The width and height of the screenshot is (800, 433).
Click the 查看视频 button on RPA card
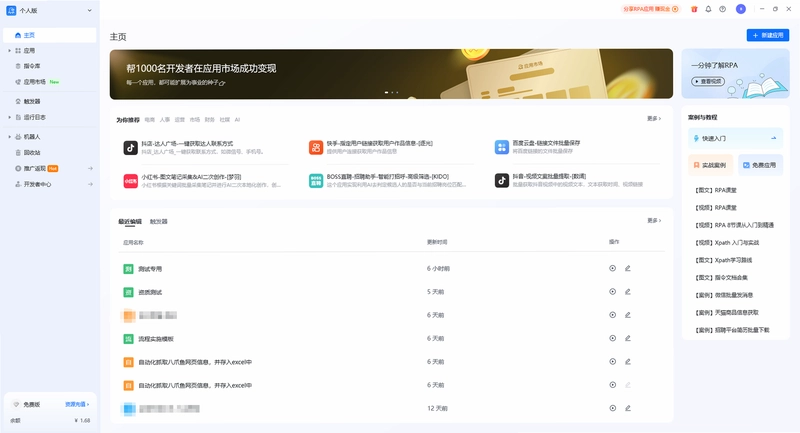click(708, 81)
